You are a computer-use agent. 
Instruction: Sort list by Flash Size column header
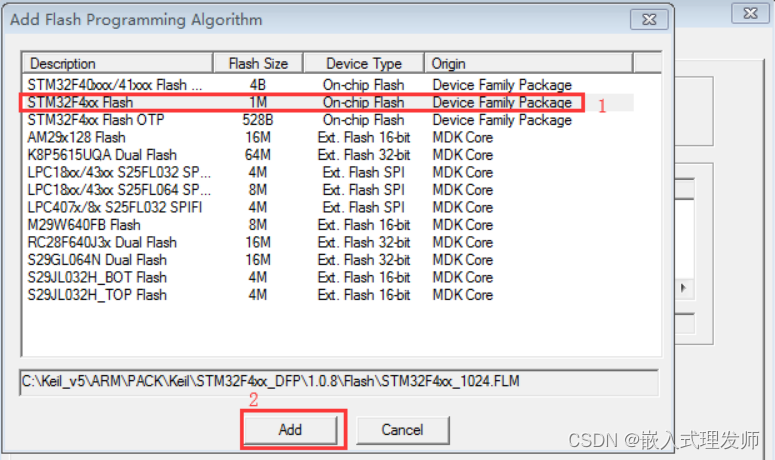click(x=258, y=63)
